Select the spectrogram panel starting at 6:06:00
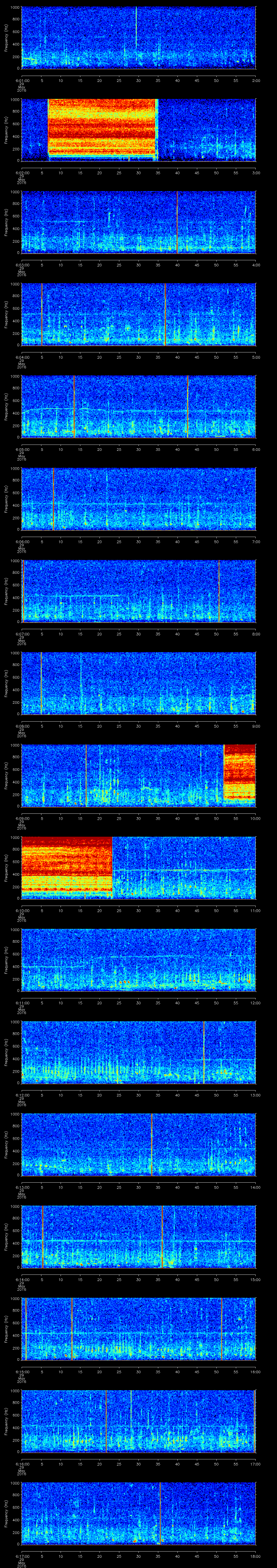 coord(138,499)
